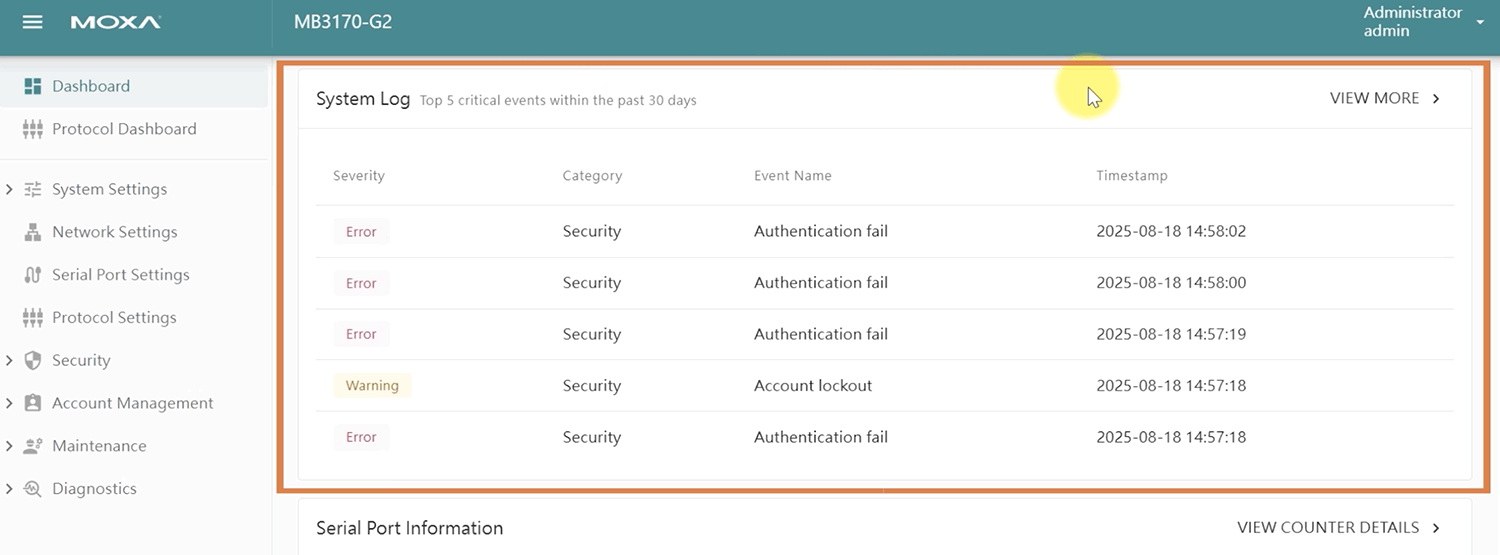
Task: Click the Protocol Dashboard icon
Action: 32,129
